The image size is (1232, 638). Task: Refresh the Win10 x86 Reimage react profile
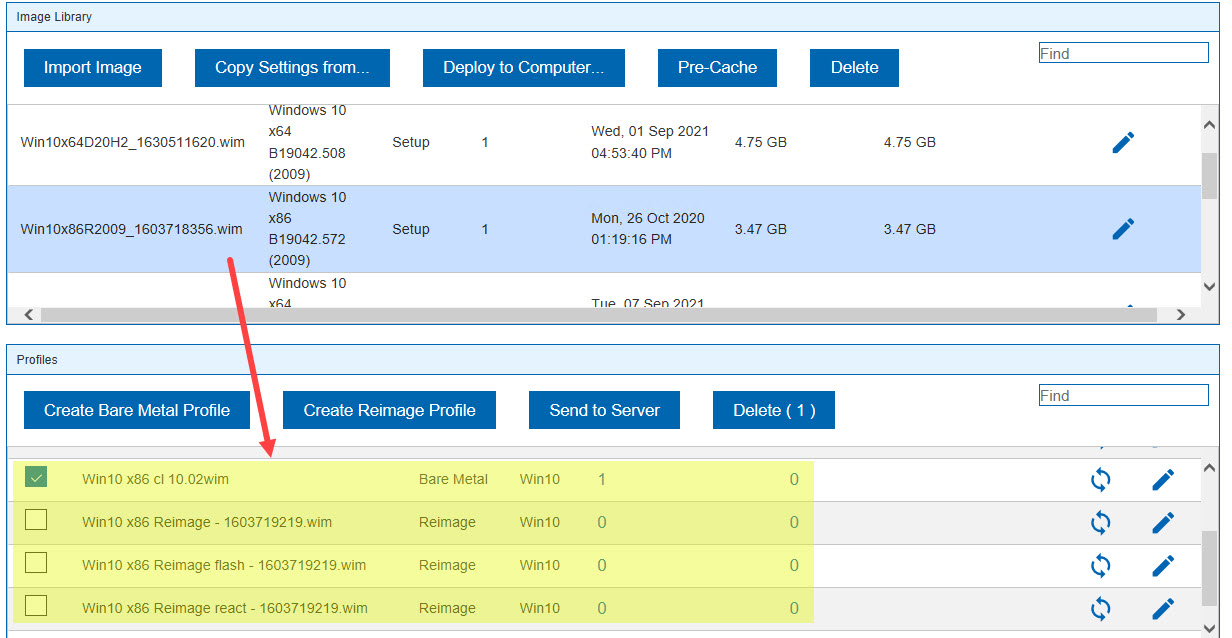coord(1100,608)
